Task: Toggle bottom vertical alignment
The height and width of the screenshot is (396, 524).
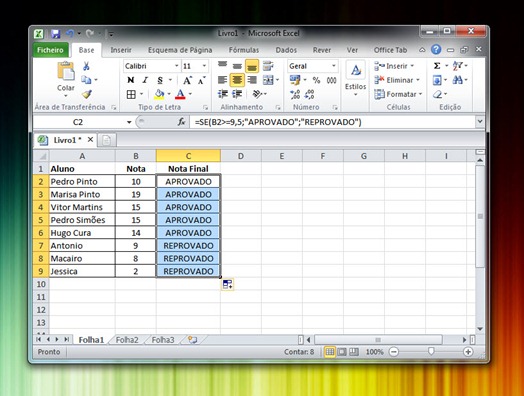Action: pyautogui.click(x=252, y=66)
